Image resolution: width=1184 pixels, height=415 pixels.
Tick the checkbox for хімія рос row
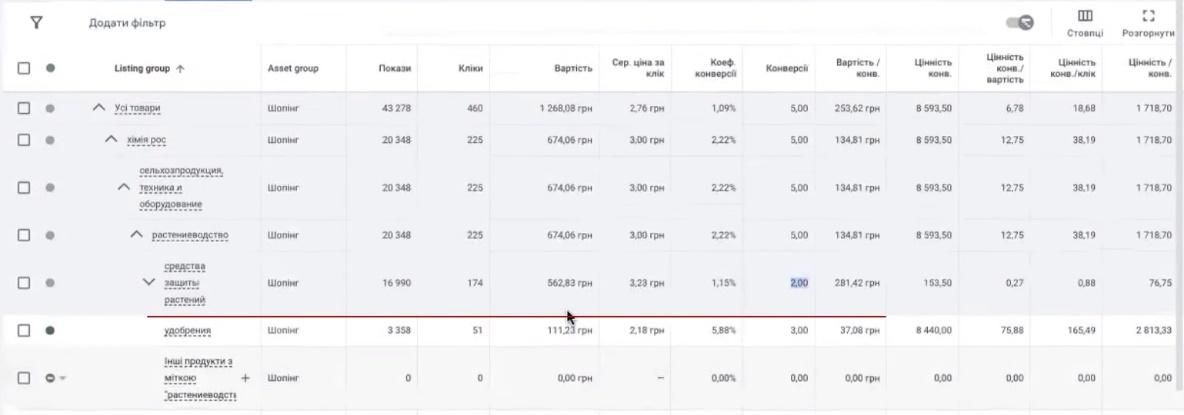point(25,140)
